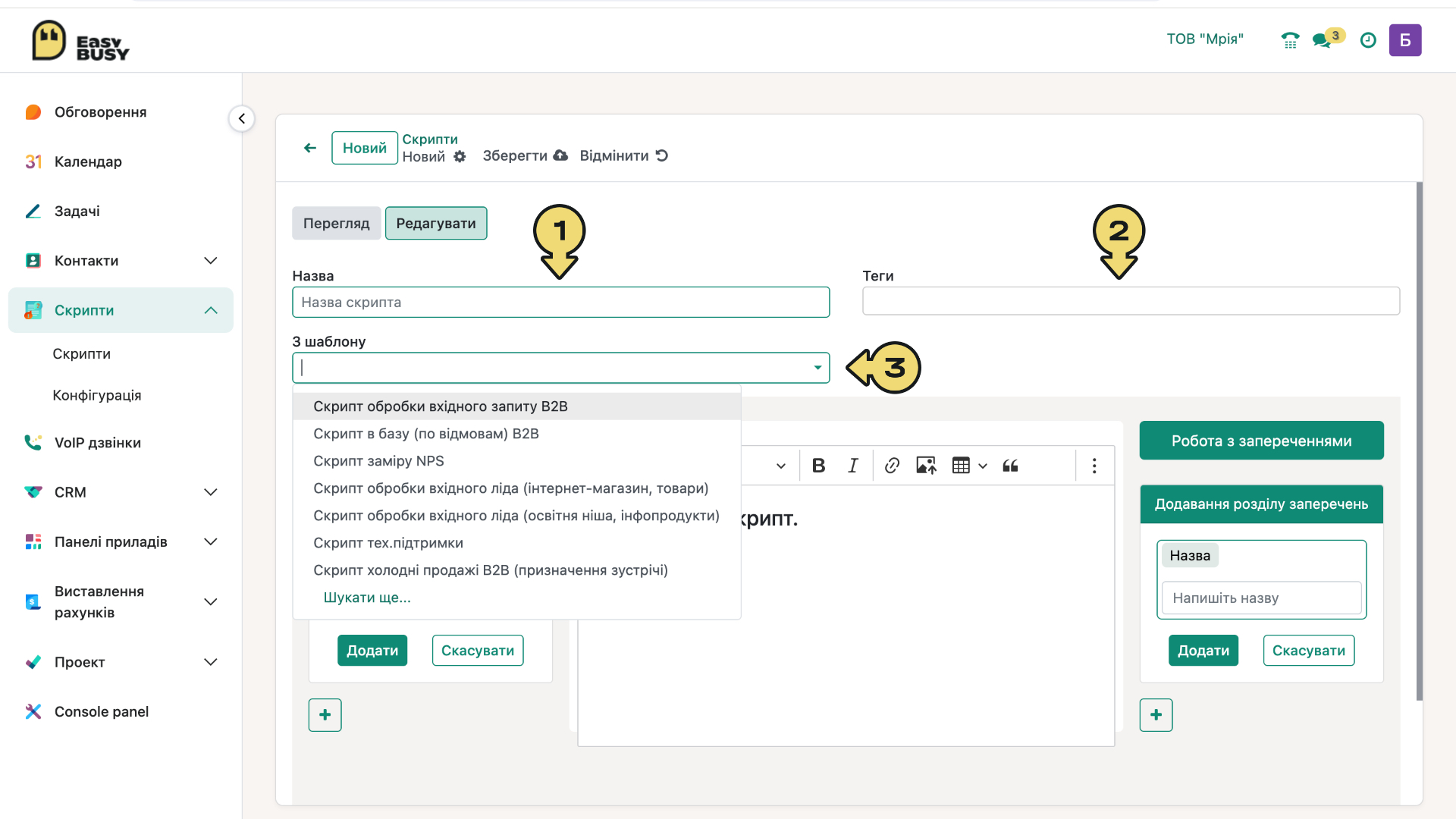Insert an image via the image icon

pyautogui.click(x=926, y=466)
